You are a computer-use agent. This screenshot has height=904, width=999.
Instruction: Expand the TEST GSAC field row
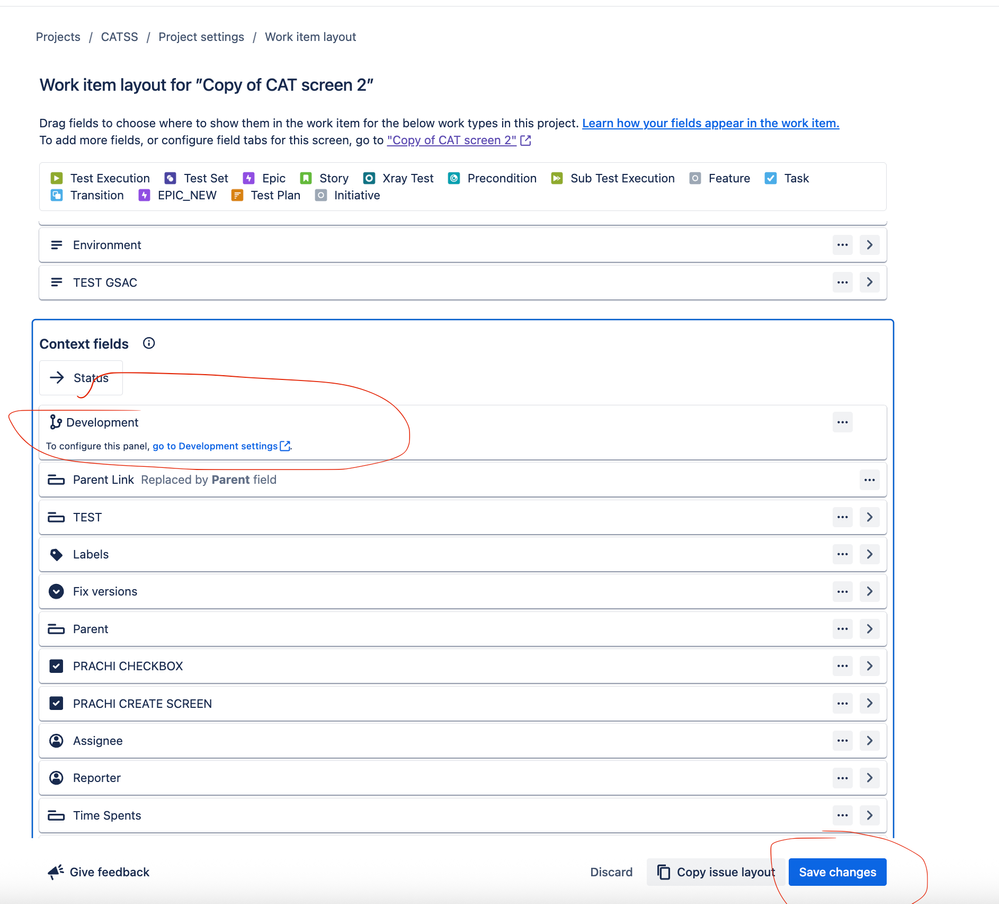tap(869, 282)
